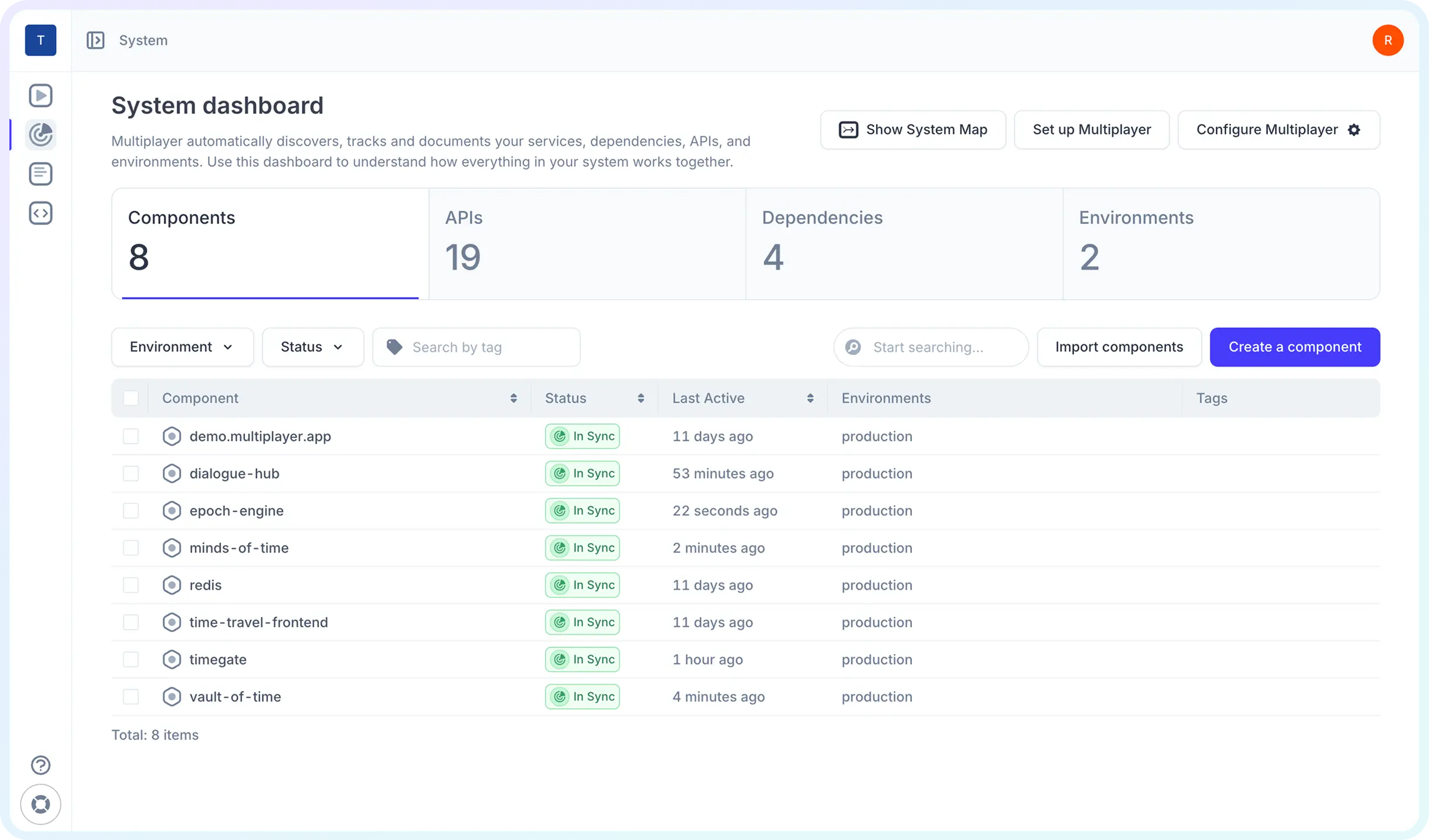
Task: Open the Status filter dropdown
Action: click(313, 347)
